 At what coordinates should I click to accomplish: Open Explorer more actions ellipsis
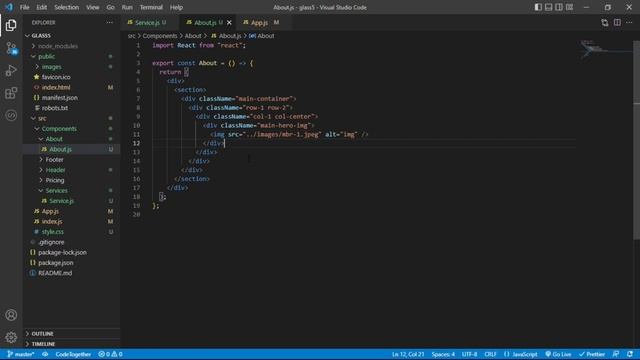point(109,22)
